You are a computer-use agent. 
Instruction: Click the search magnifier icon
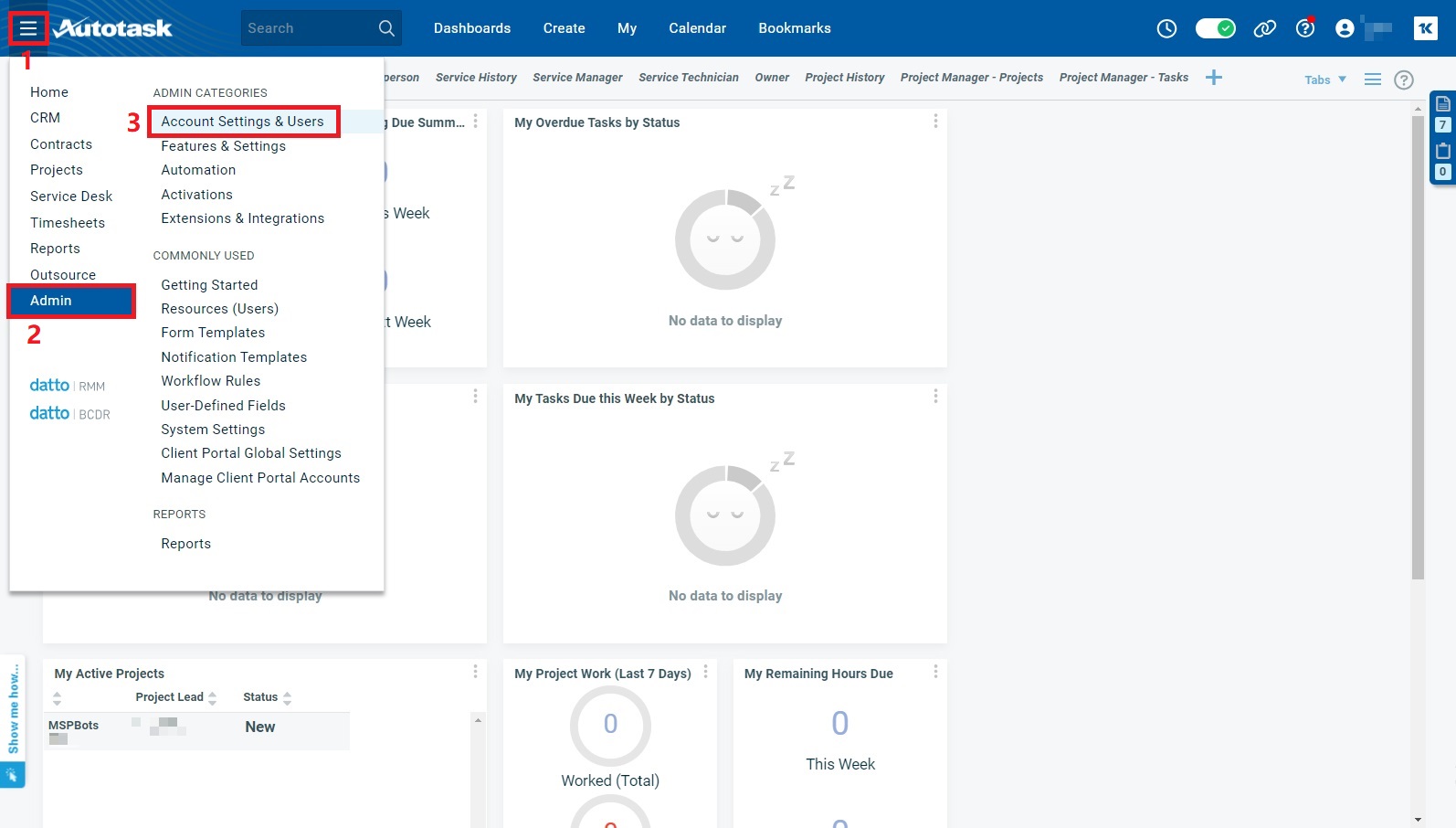point(386,28)
